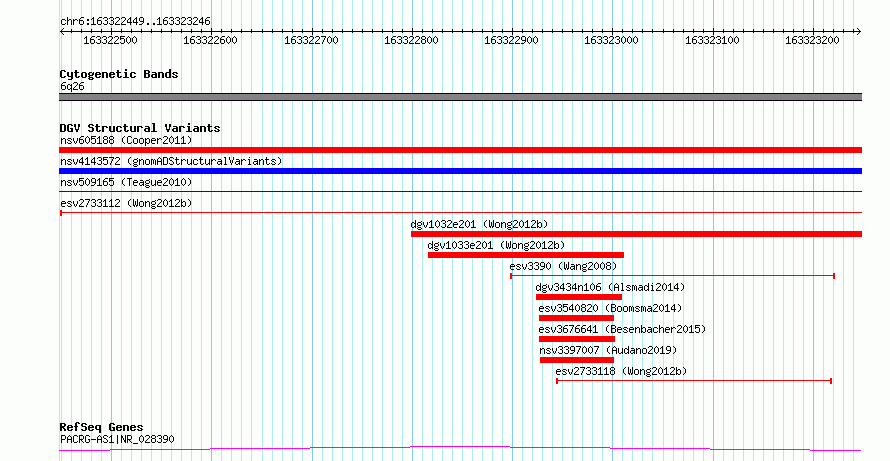Click ruler position 163323100
The height and width of the screenshot is (461, 890).
coord(712,40)
